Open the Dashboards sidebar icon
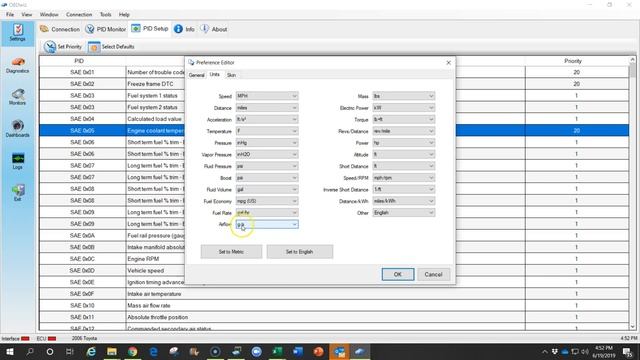Image resolution: width=640 pixels, height=360 pixels. point(18,129)
